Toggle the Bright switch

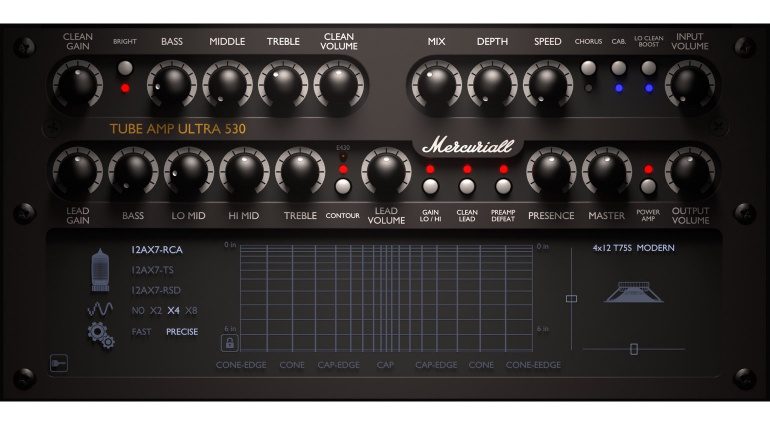tap(125, 69)
